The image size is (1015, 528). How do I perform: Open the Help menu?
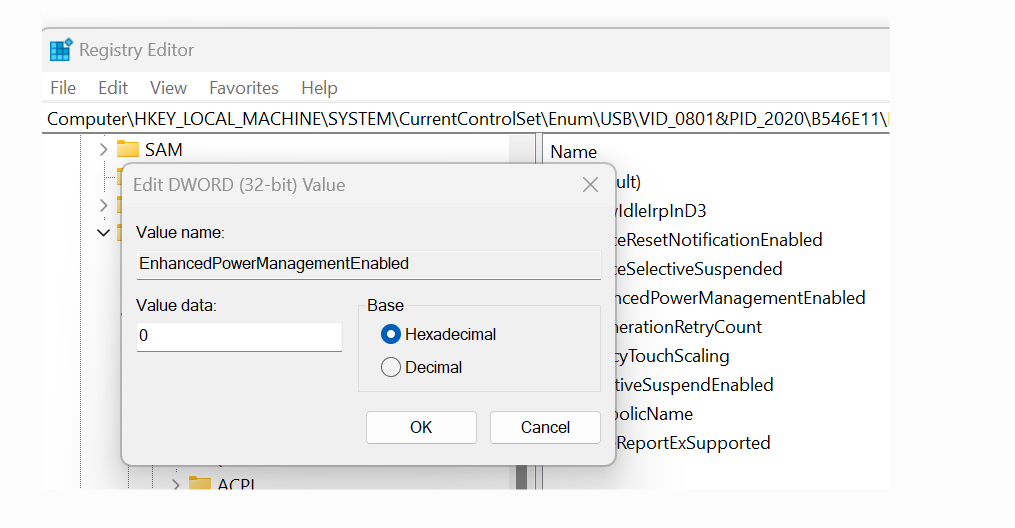(x=319, y=88)
